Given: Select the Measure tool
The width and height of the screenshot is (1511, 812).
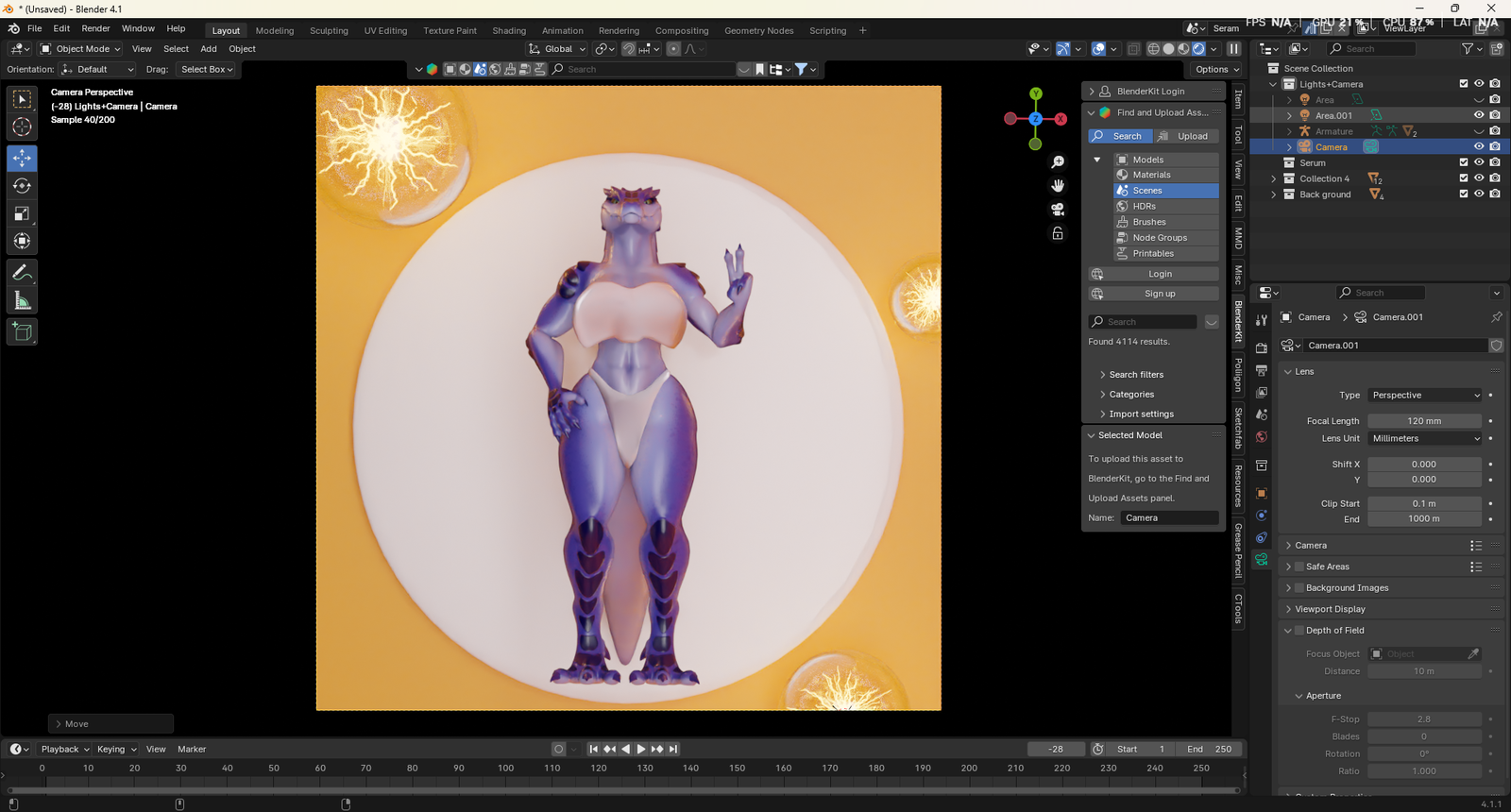Looking at the screenshot, I should pos(22,301).
